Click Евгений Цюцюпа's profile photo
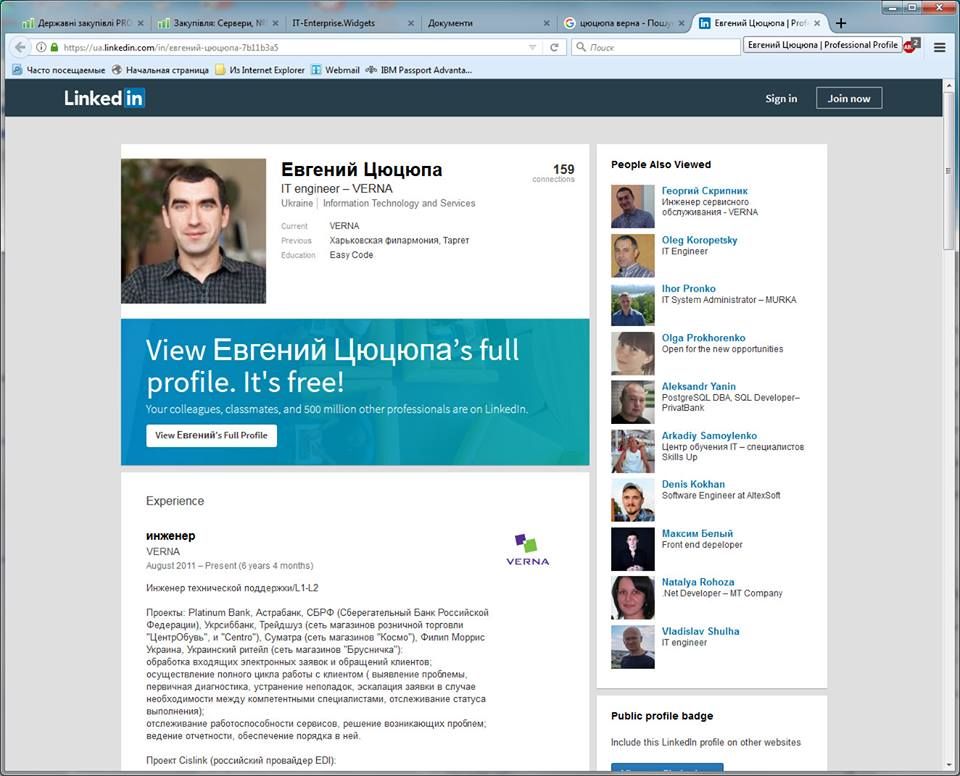 (x=193, y=230)
